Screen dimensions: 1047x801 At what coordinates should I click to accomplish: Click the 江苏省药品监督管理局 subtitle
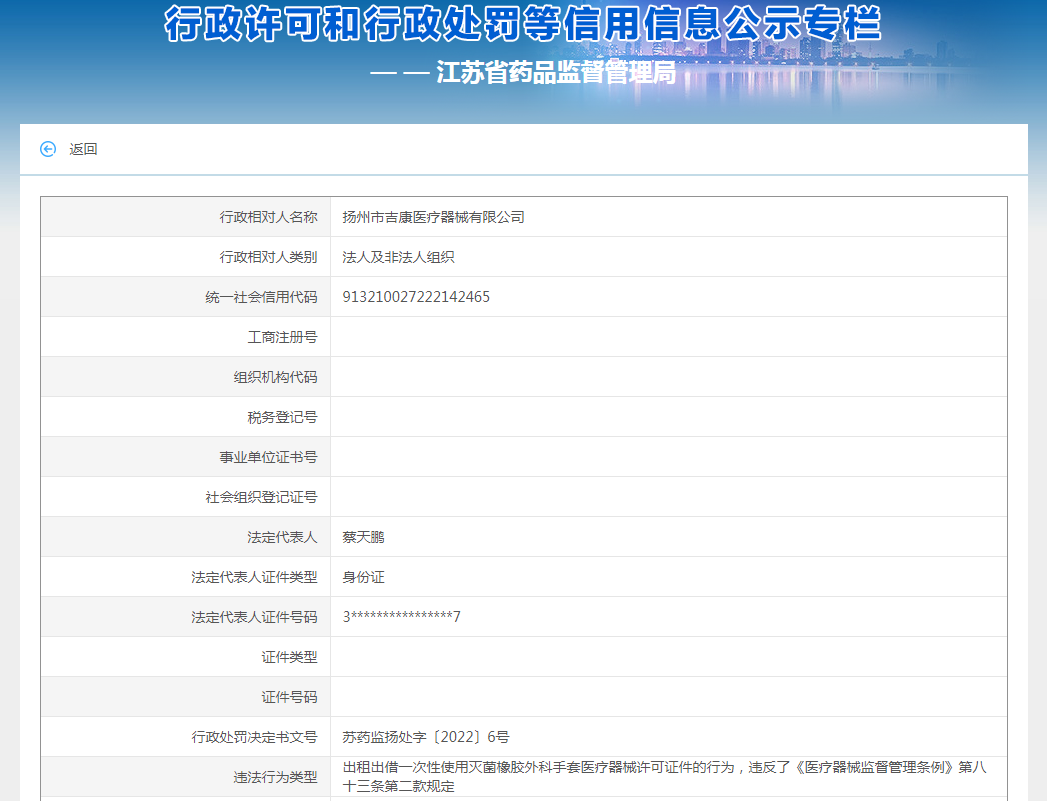pyautogui.click(x=556, y=72)
